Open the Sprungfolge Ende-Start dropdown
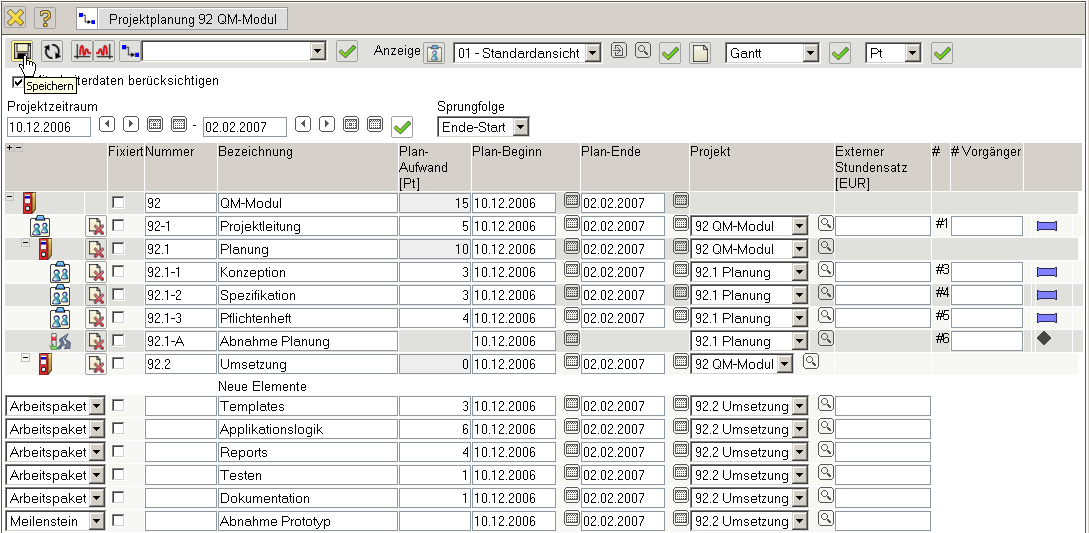 pos(521,127)
